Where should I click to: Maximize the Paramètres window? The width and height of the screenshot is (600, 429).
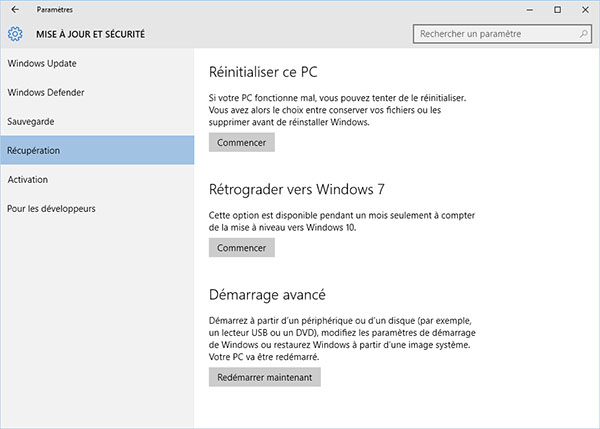tap(557, 9)
